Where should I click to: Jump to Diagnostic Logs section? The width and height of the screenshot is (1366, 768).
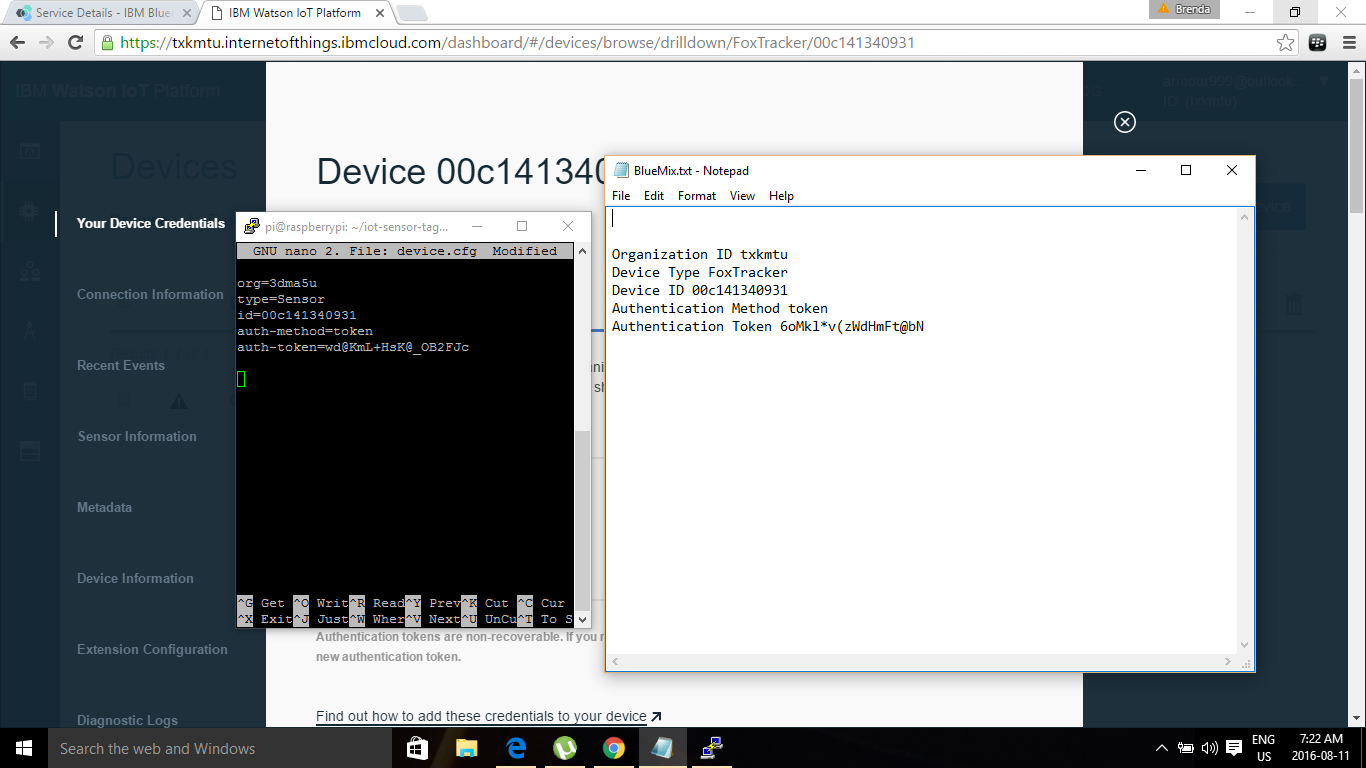tap(127, 720)
